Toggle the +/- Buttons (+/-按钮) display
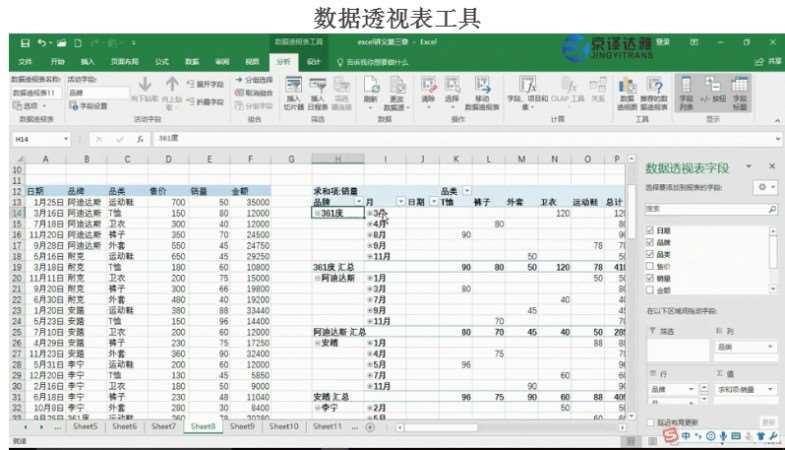 713,94
